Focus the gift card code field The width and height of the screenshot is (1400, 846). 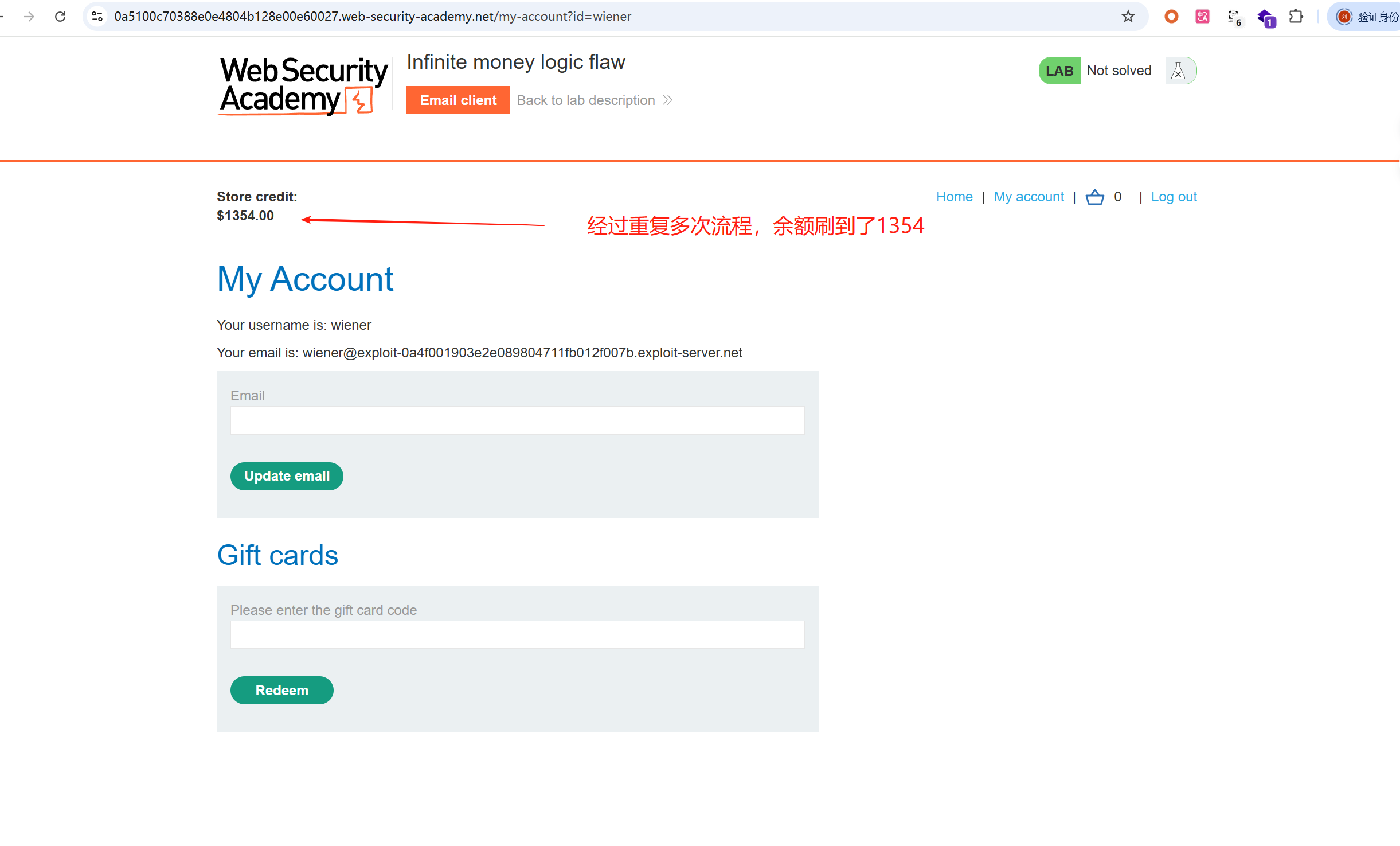[517, 635]
